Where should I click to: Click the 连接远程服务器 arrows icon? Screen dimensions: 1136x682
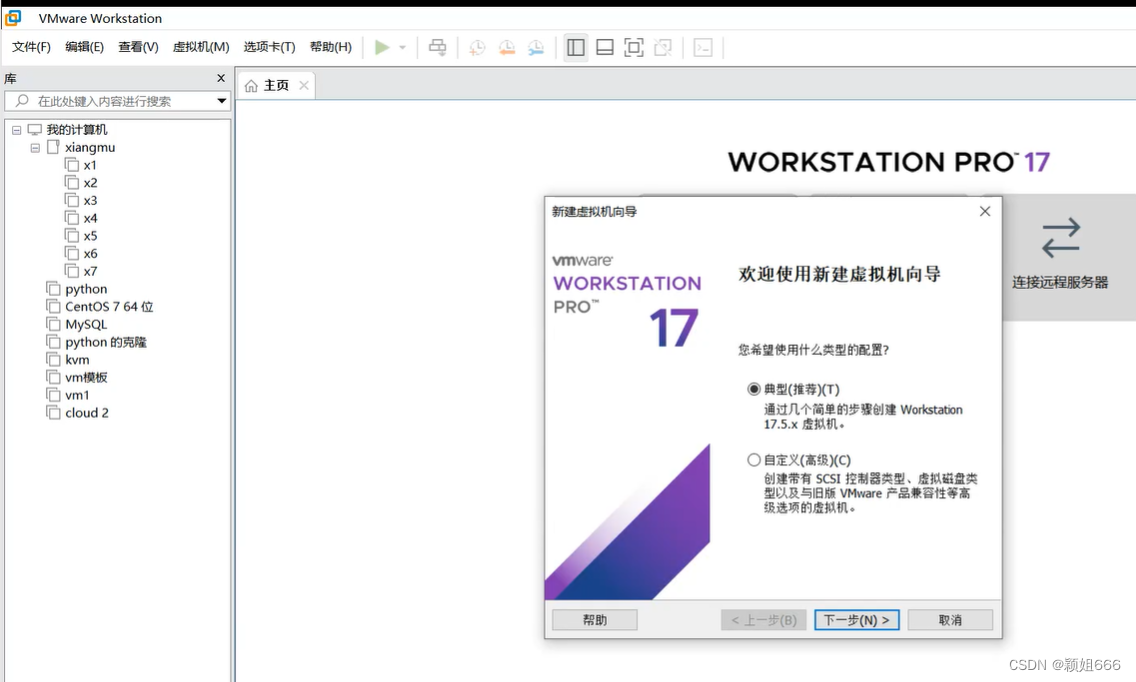[x=1061, y=238]
